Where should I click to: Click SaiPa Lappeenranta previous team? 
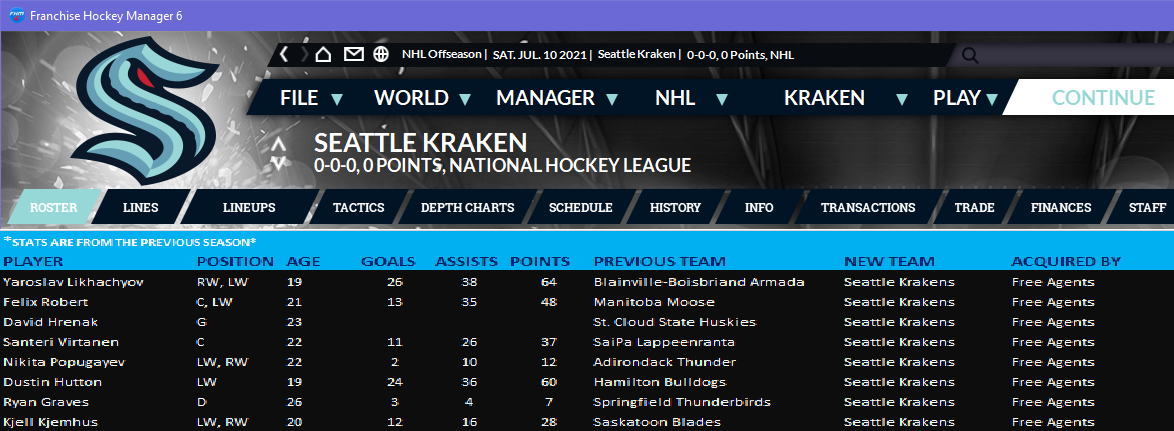point(664,342)
